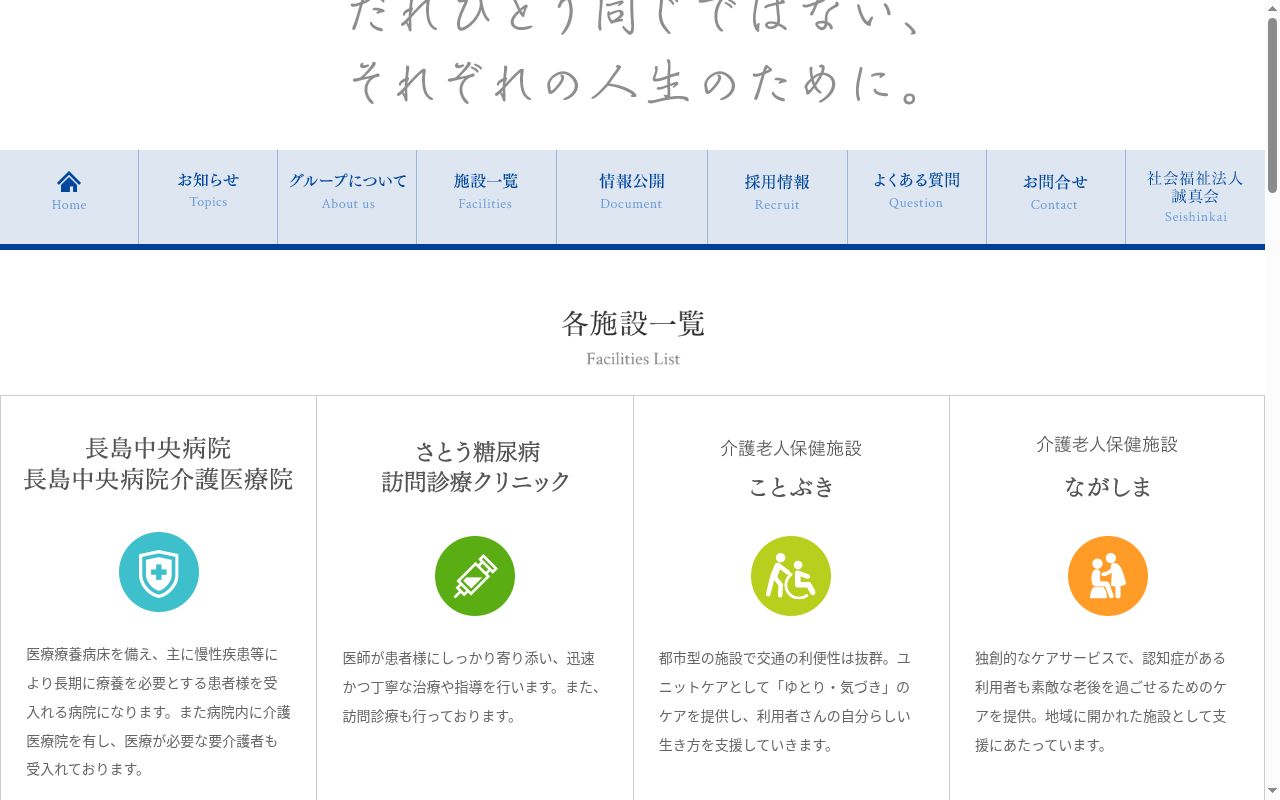Go to 施設一覧 Facilities menu
Screen dimensions: 1280x800
tap(486, 197)
